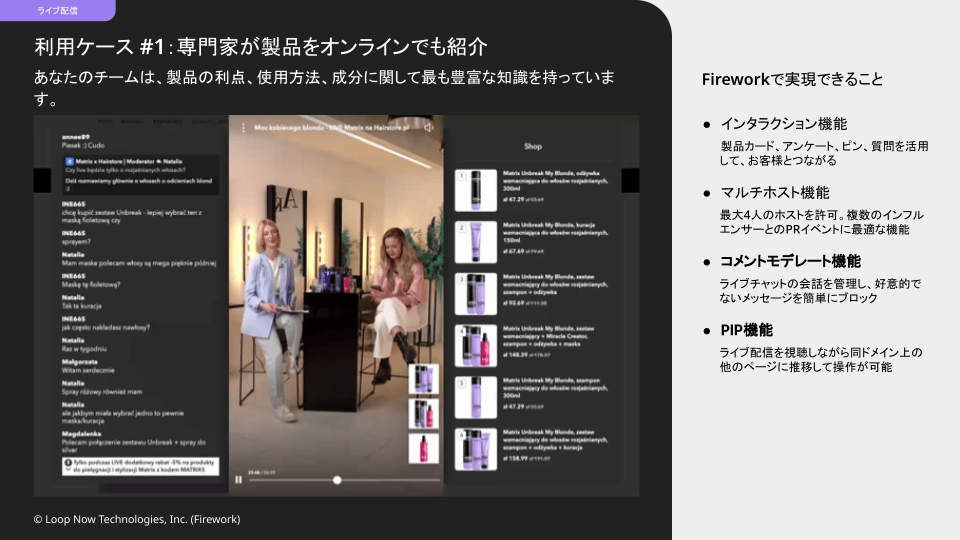This screenshot has height=540, width=960.
Task: Click the video title 'Moc kobiecego blondu'
Action: pos(331,127)
